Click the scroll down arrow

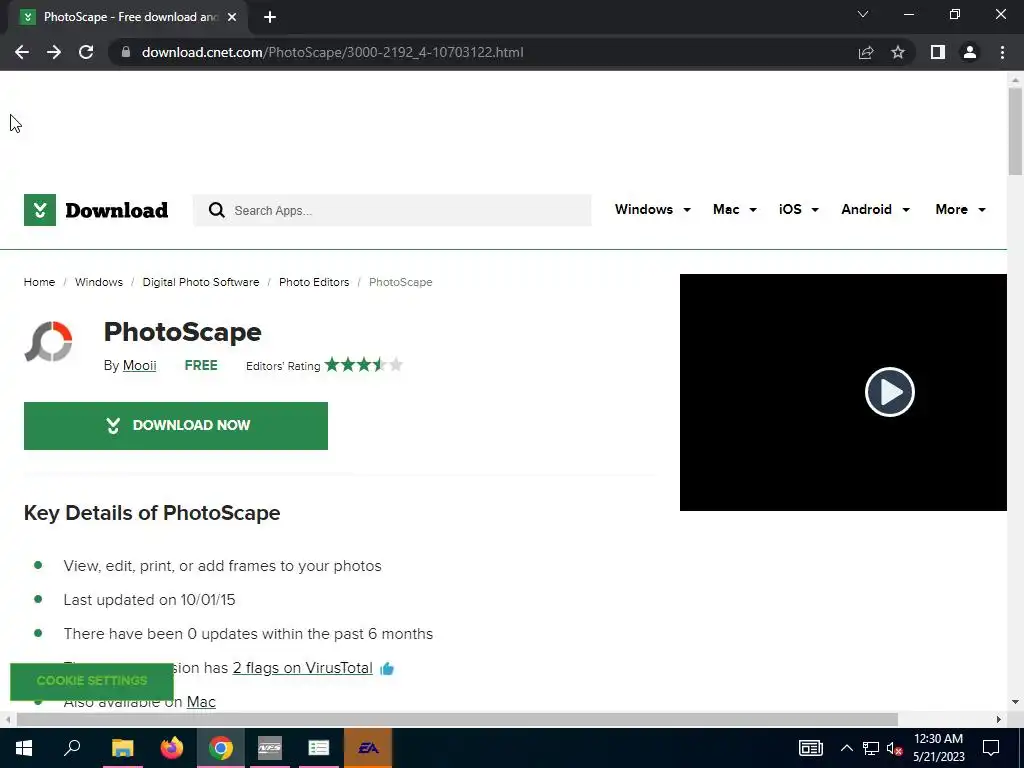coord(1016,702)
